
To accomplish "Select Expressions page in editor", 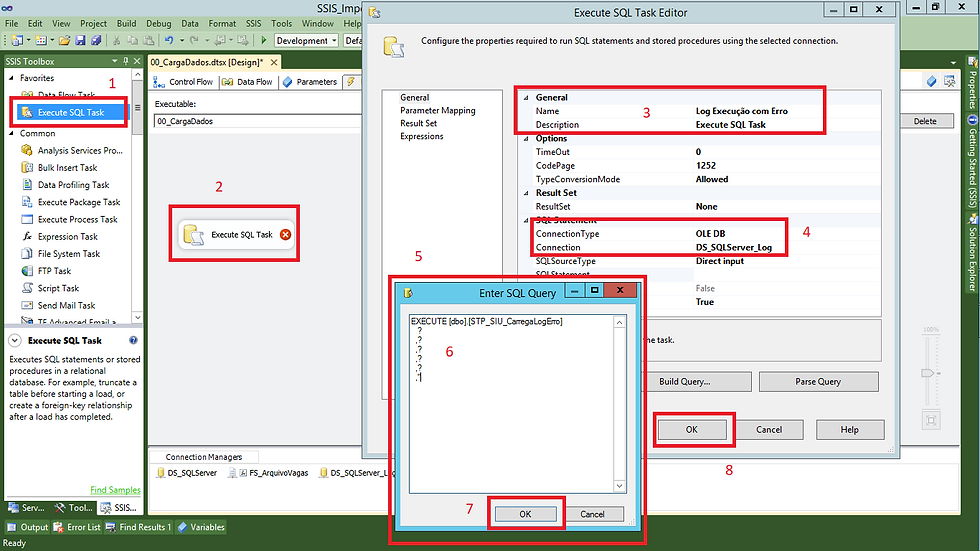I will (421, 136).
